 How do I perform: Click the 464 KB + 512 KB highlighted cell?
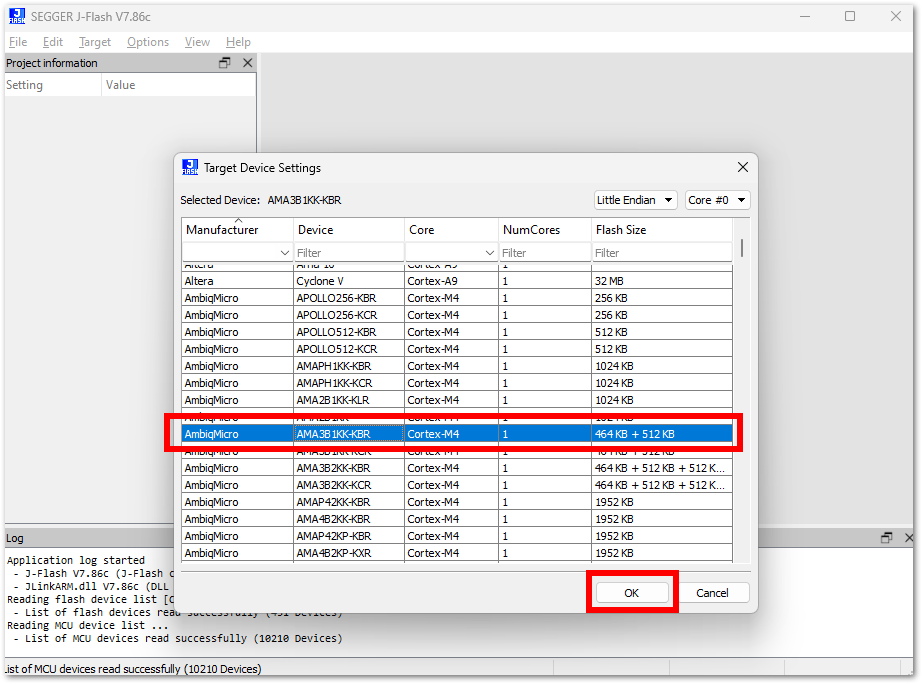(x=662, y=434)
